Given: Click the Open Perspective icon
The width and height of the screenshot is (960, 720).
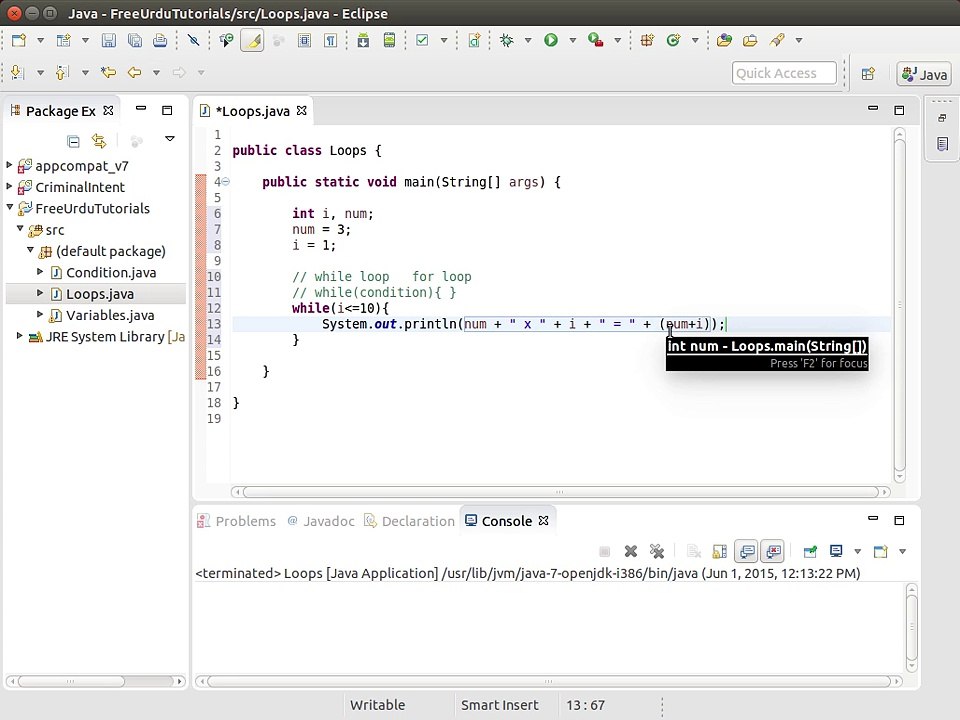Looking at the screenshot, I should pos(868,73).
